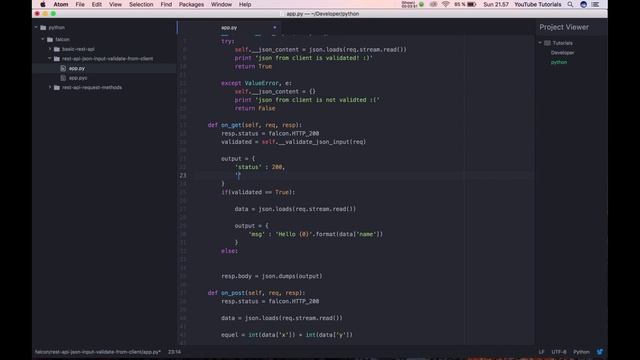The image size is (640, 360).
Task: Click the Sun 21.57 clock
Action: 496,4
